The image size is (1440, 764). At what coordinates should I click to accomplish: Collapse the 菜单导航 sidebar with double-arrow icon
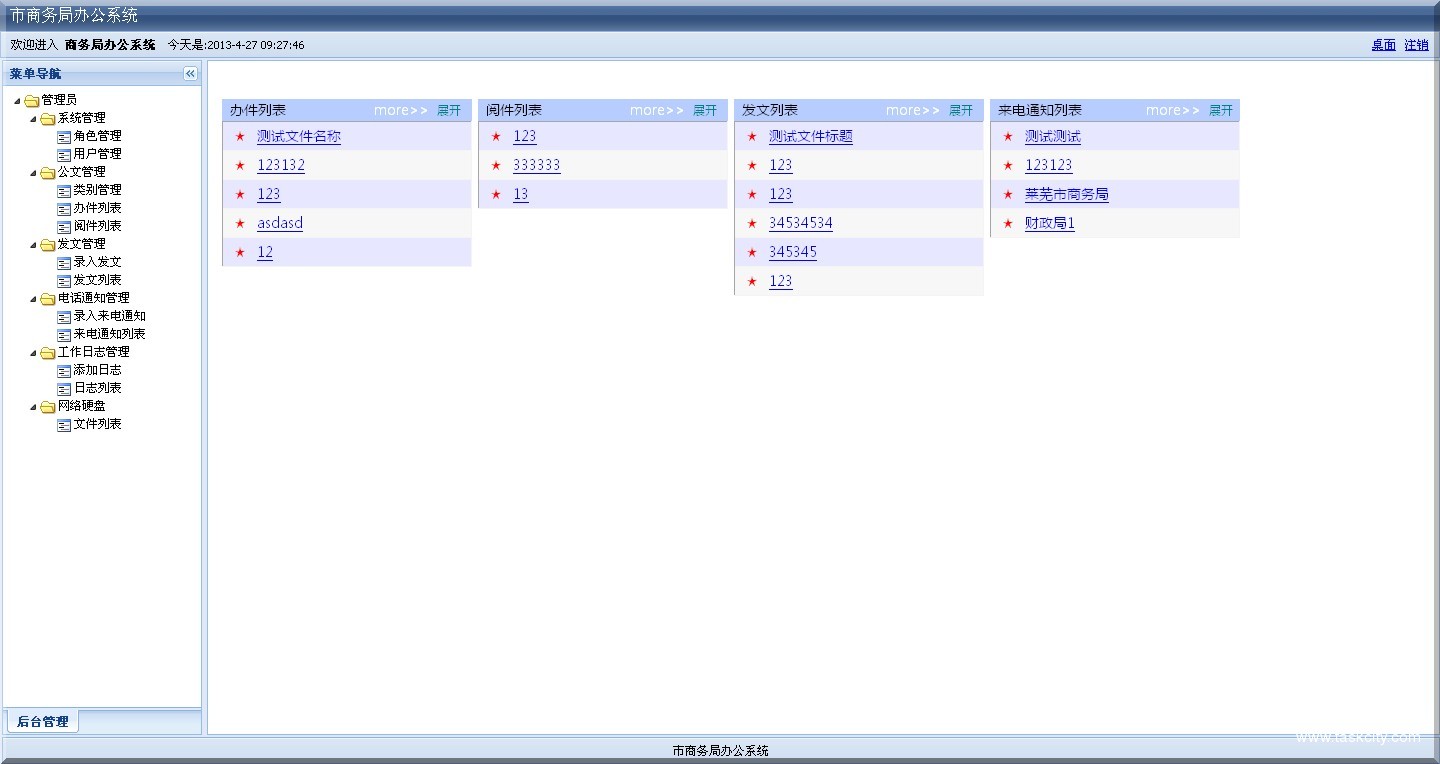coord(190,74)
